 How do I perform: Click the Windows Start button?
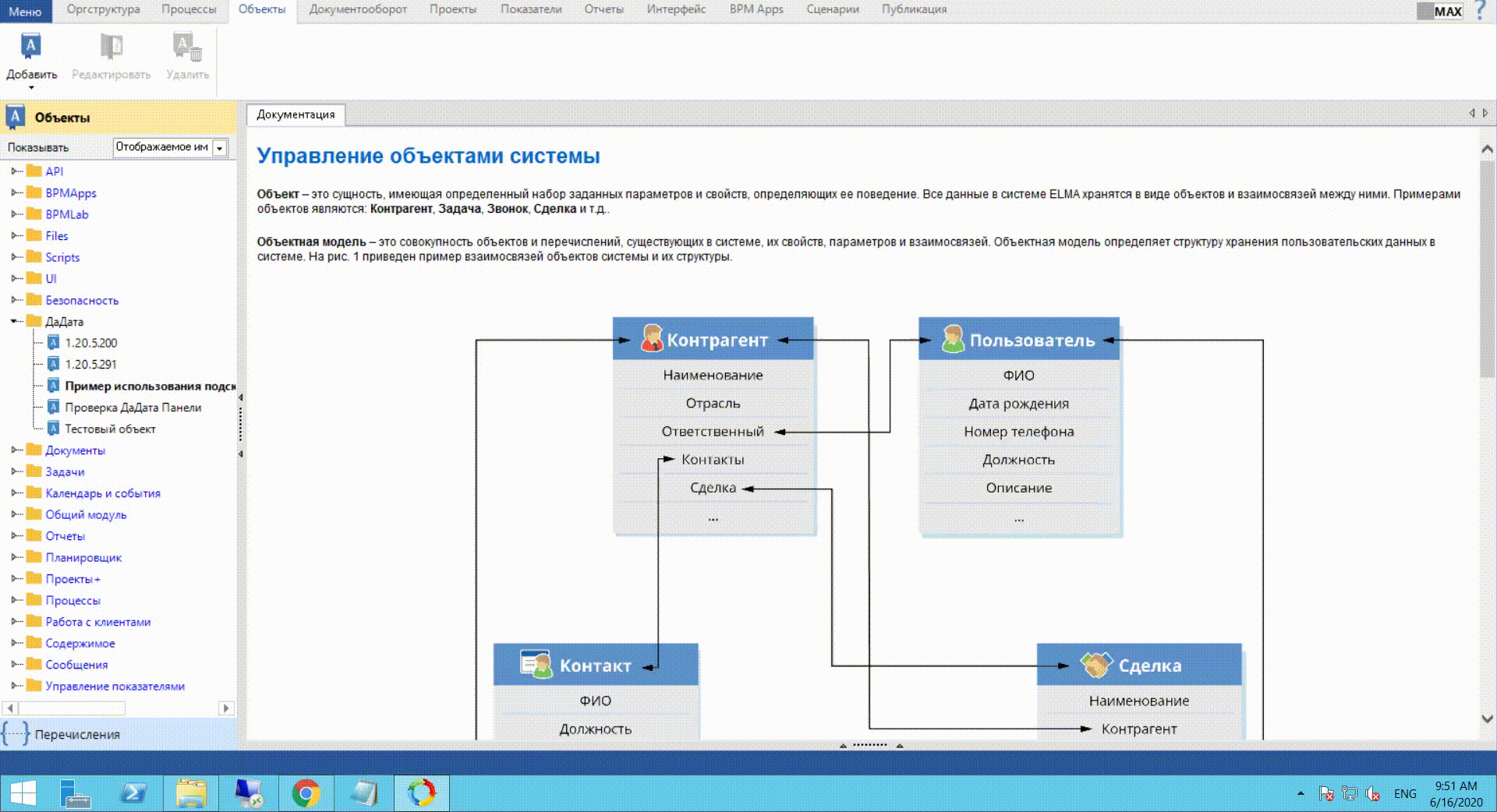tap(23, 793)
